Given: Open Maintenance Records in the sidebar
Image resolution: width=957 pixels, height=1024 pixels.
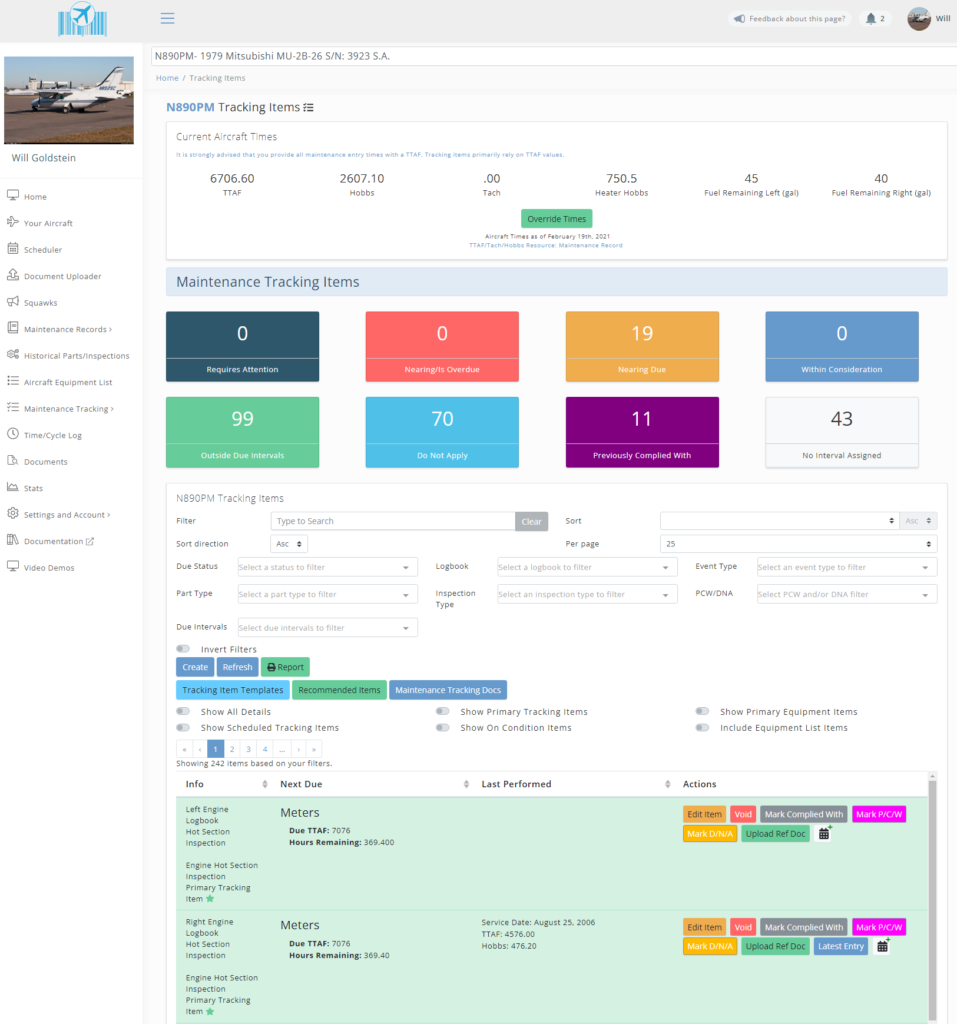Looking at the screenshot, I should tap(66, 329).
